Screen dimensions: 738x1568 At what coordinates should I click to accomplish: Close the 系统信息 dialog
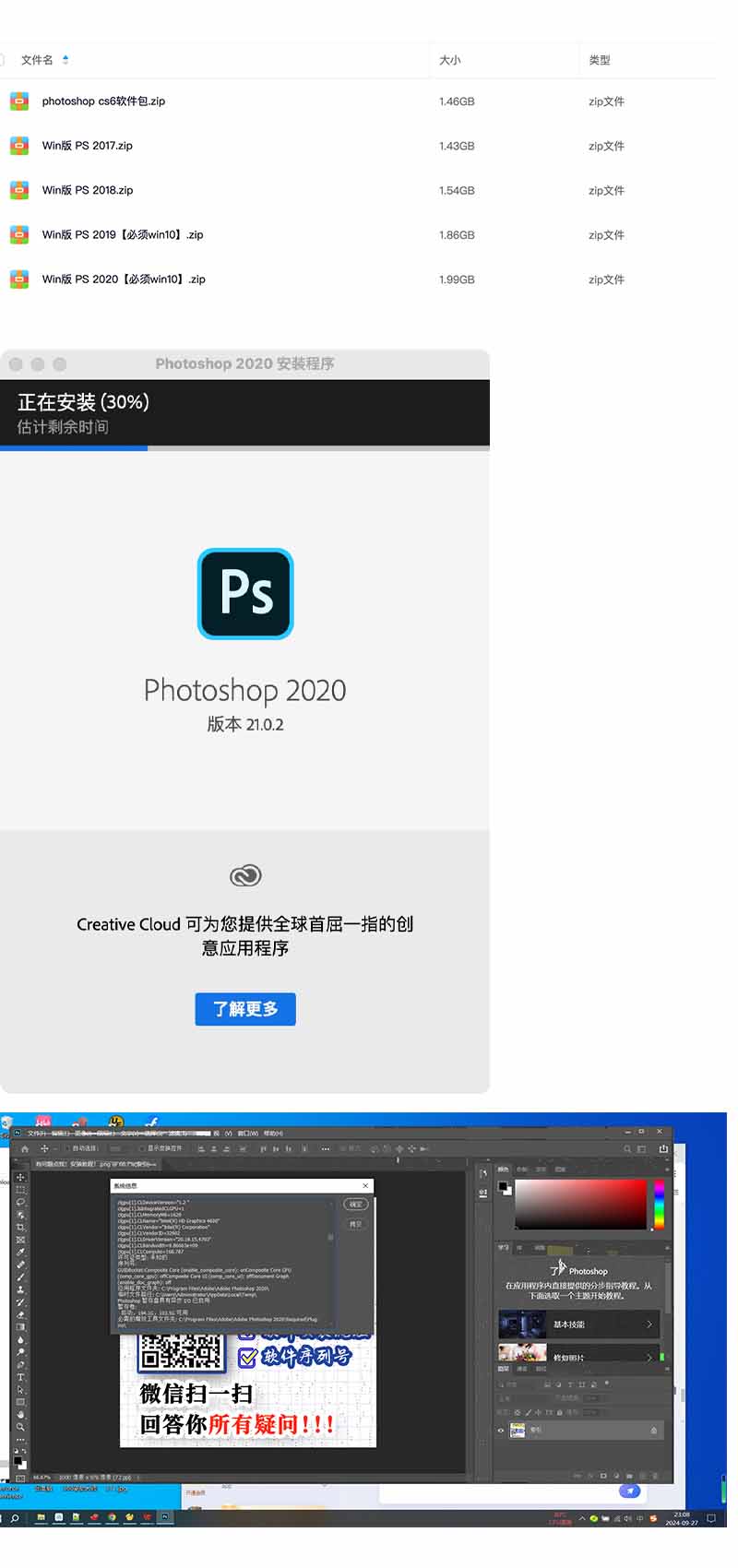(365, 1185)
